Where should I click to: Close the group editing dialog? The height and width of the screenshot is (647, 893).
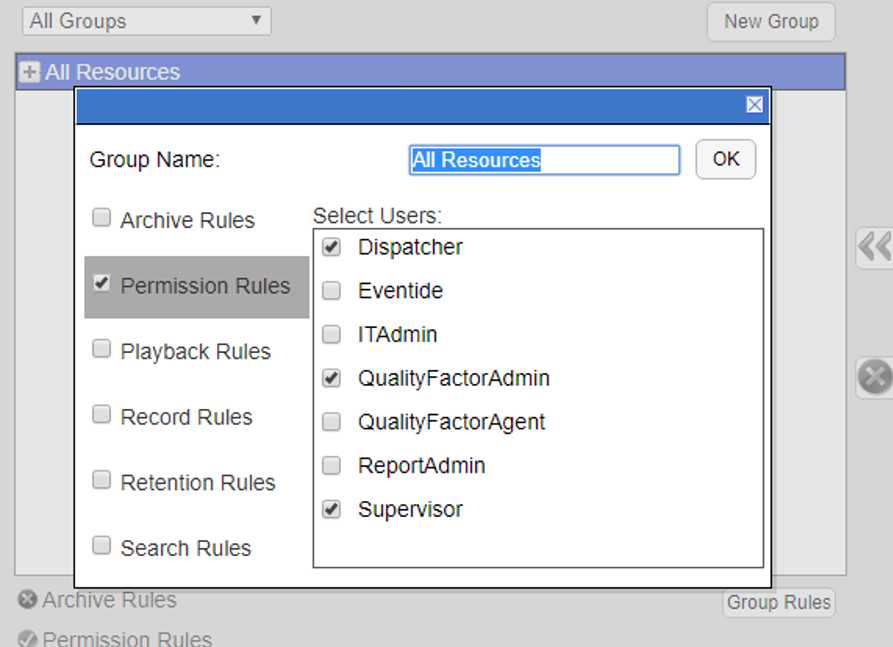pyautogui.click(x=754, y=104)
